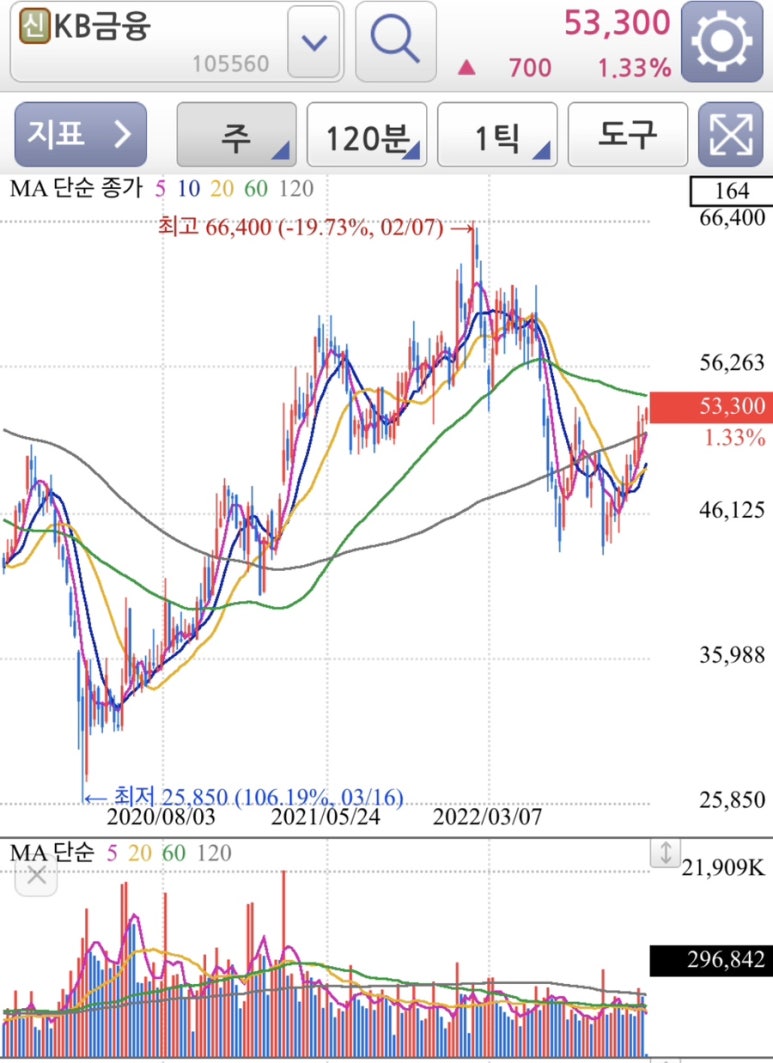Click the volume panel resize arrow icon
The height and width of the screenshot is (1063, 773).
pyautogui.click(x=665, y=852)
